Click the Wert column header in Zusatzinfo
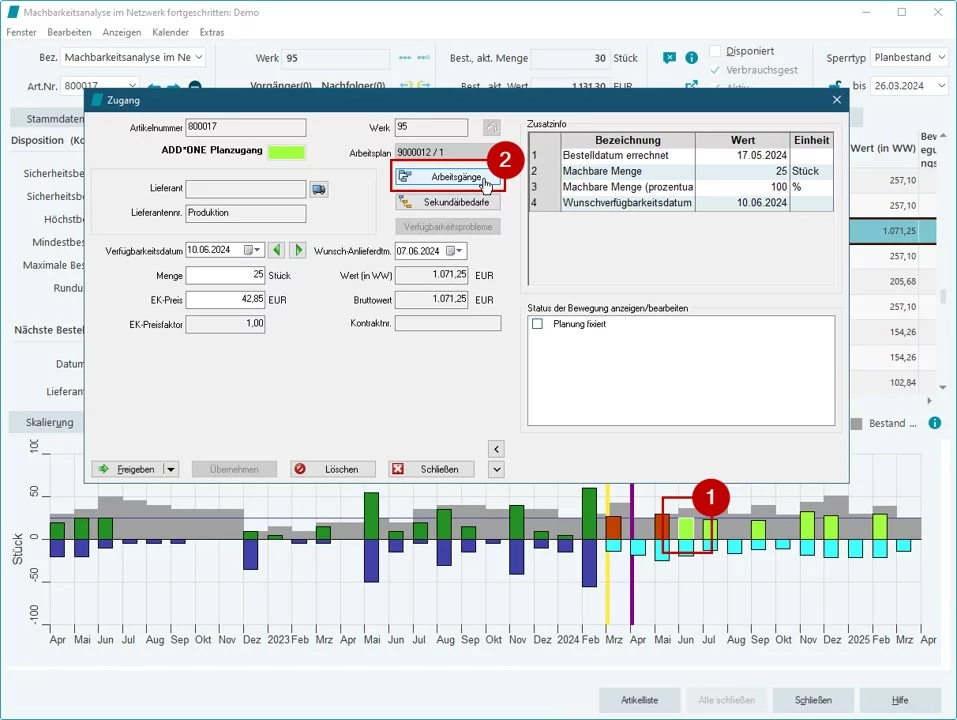Image resolution: width=957 pixels, height=720 pixels. point(743,140)
